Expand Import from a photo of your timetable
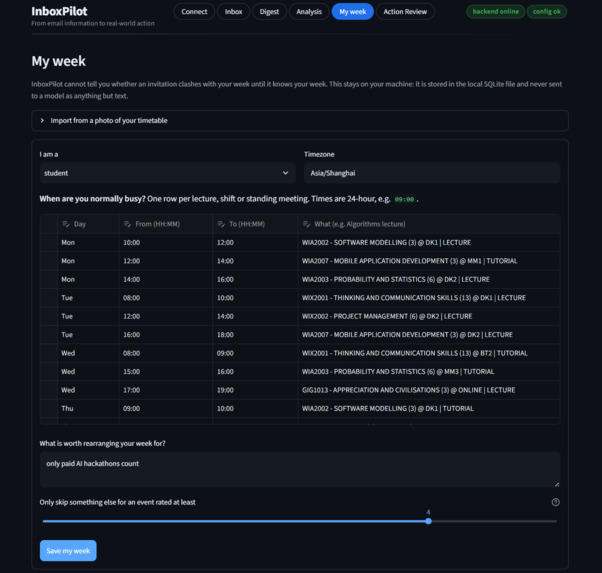 [300, 121]
